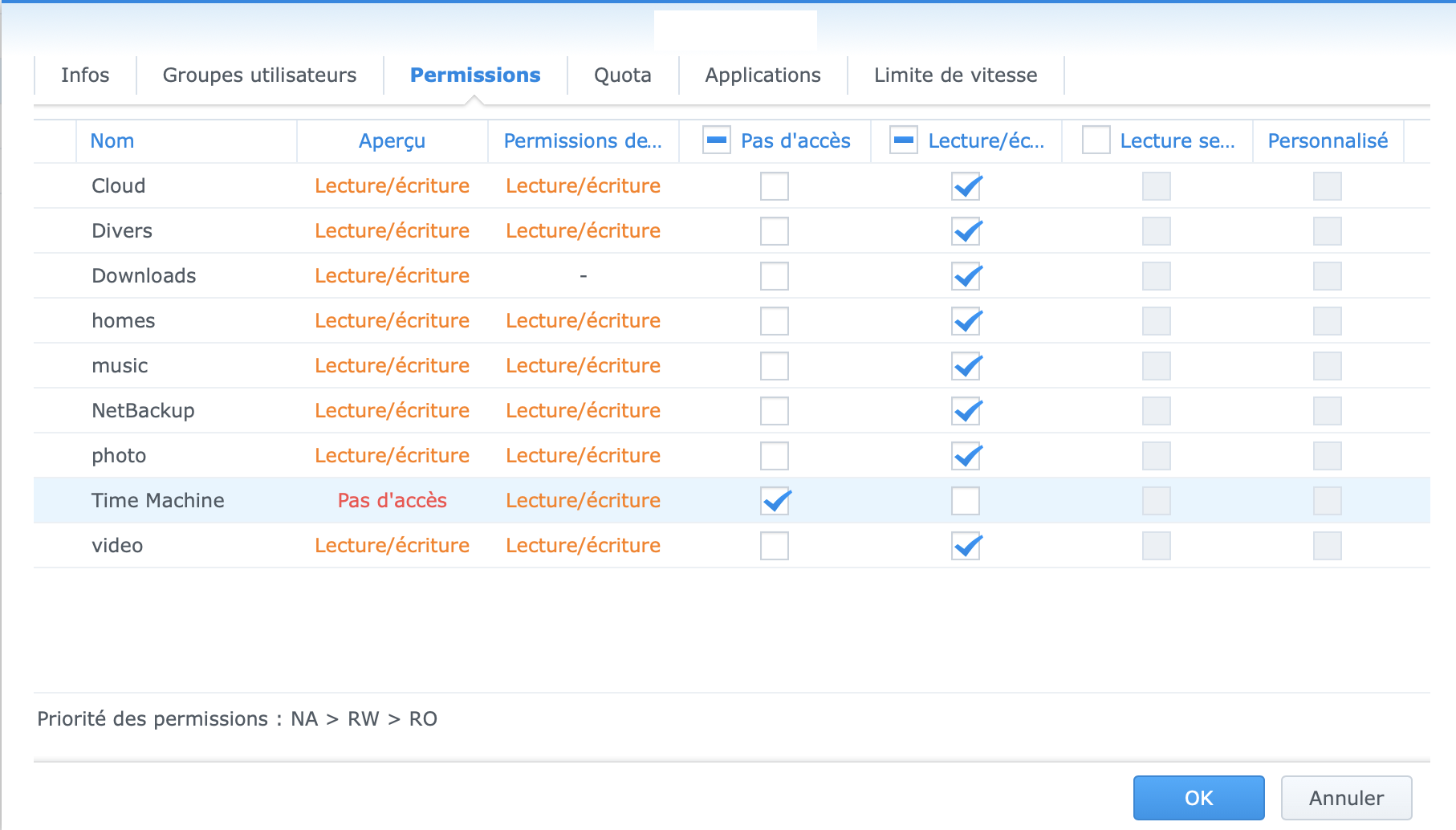Check 'Pas d'accès' for photo folder
This screenshot has height=830, width=1456.
(775, 456)
